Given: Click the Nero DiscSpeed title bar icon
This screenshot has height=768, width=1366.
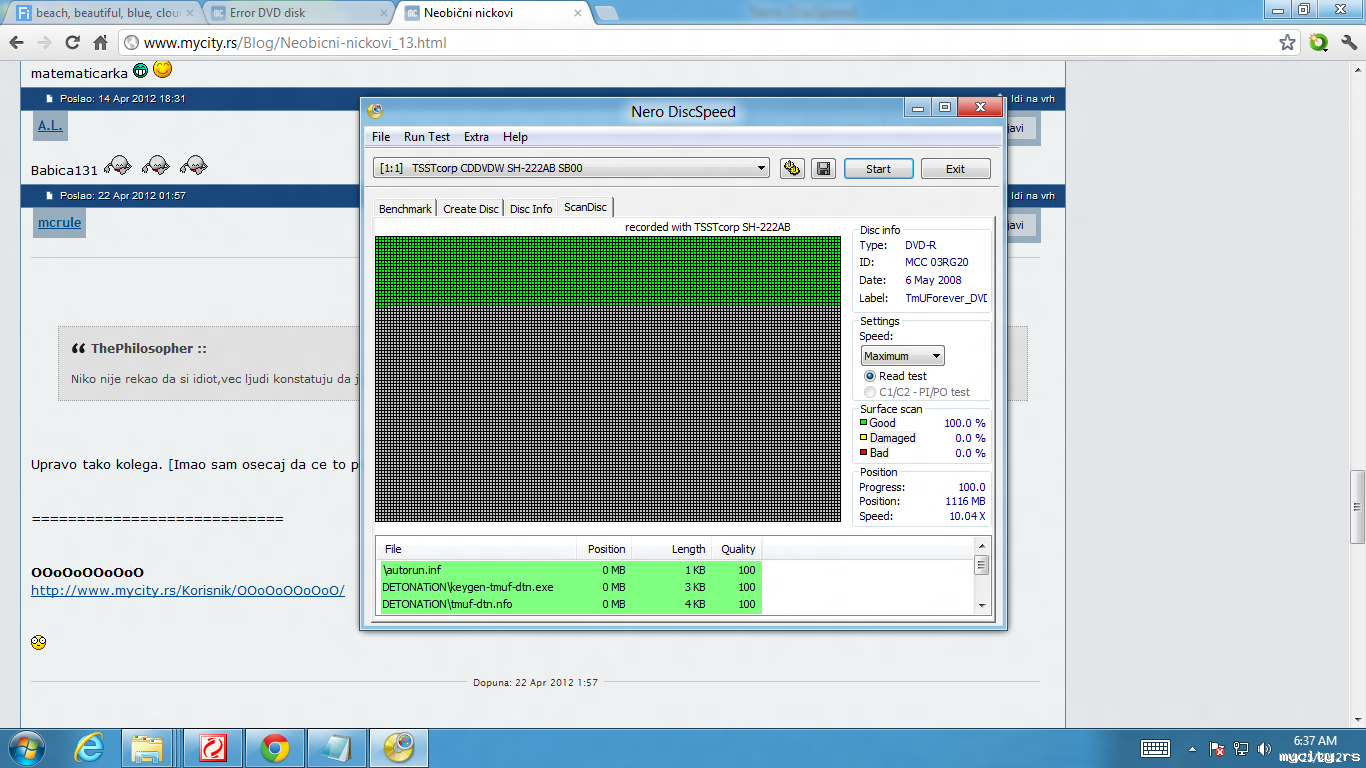Looking at the screenshot, I should [x=375, y=111].
